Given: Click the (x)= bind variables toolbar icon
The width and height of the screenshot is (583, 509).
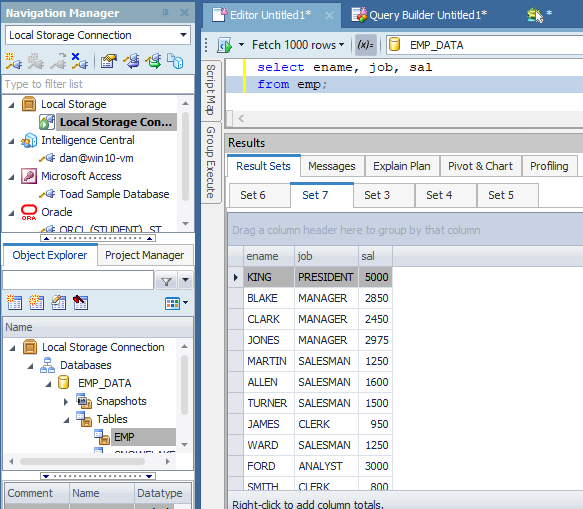Looking at the screenshot, I should tap(365, 45).
